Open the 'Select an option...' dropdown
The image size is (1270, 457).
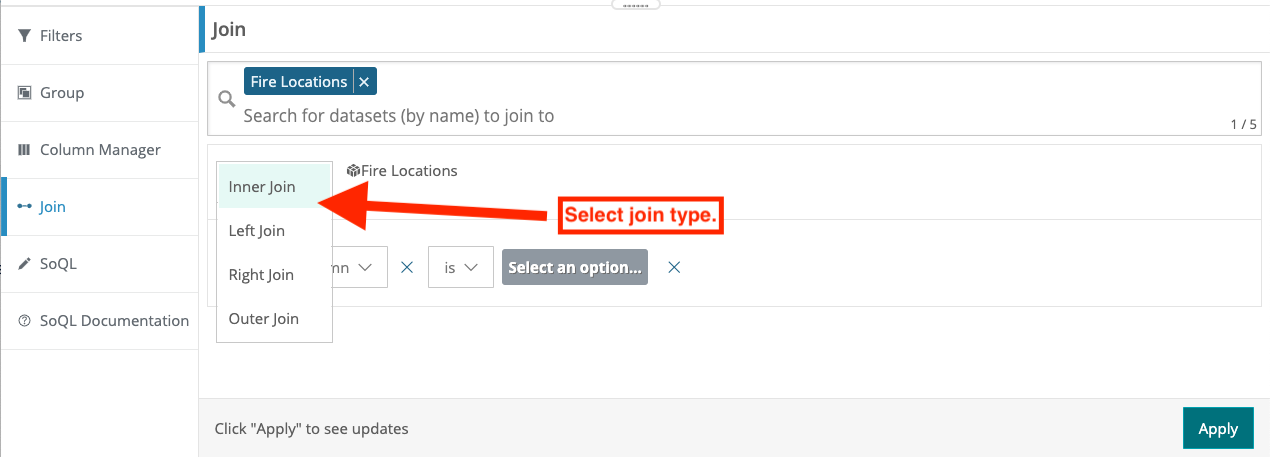tap(575, 268)
